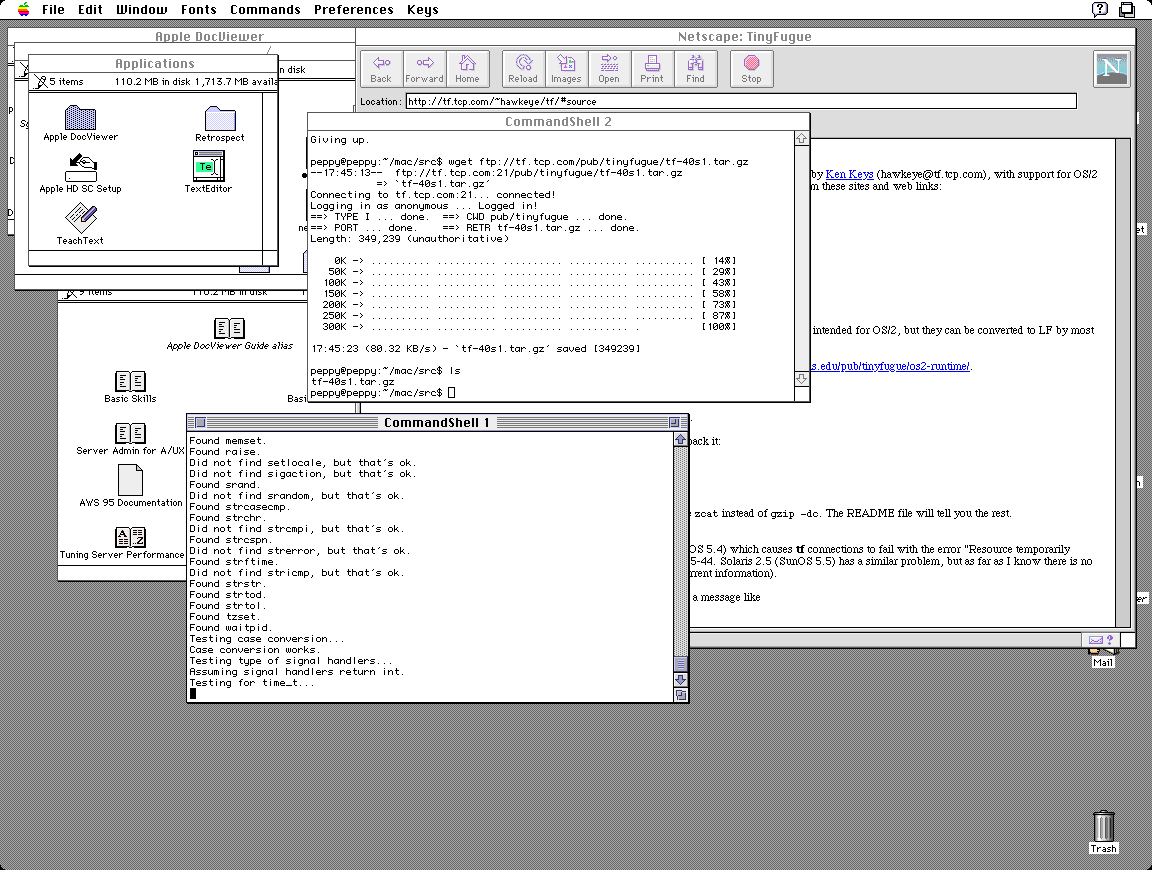Click CommandShell 1 scroll down arrow

pos(681,680)
